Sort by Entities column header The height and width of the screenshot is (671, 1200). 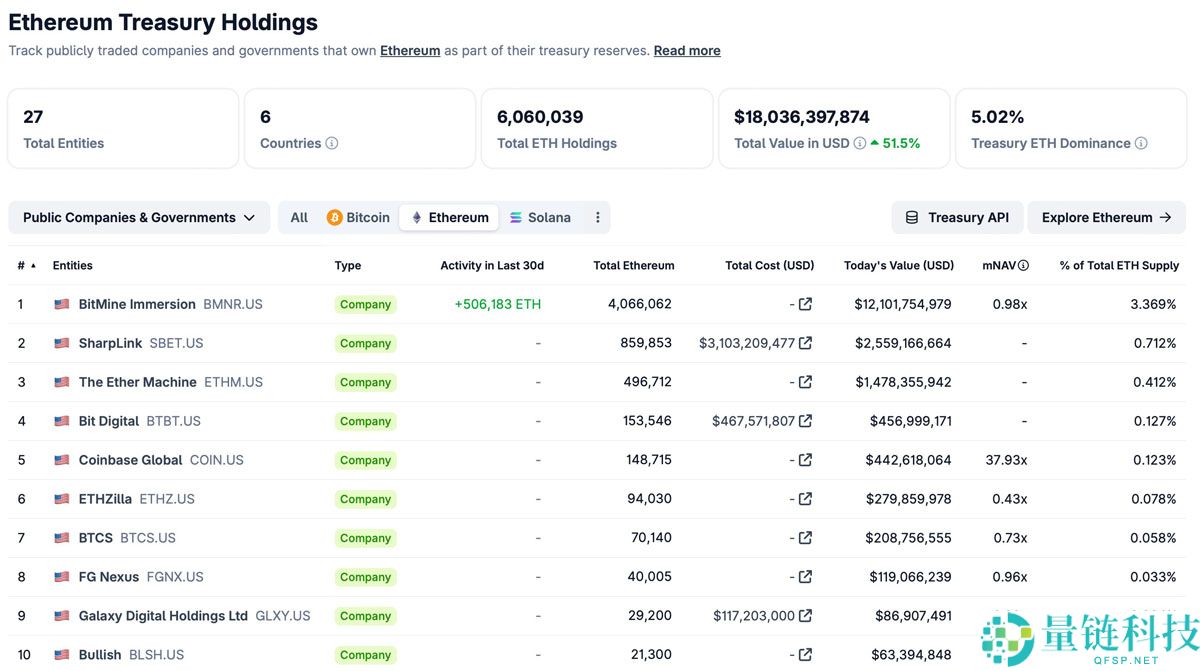73,266
